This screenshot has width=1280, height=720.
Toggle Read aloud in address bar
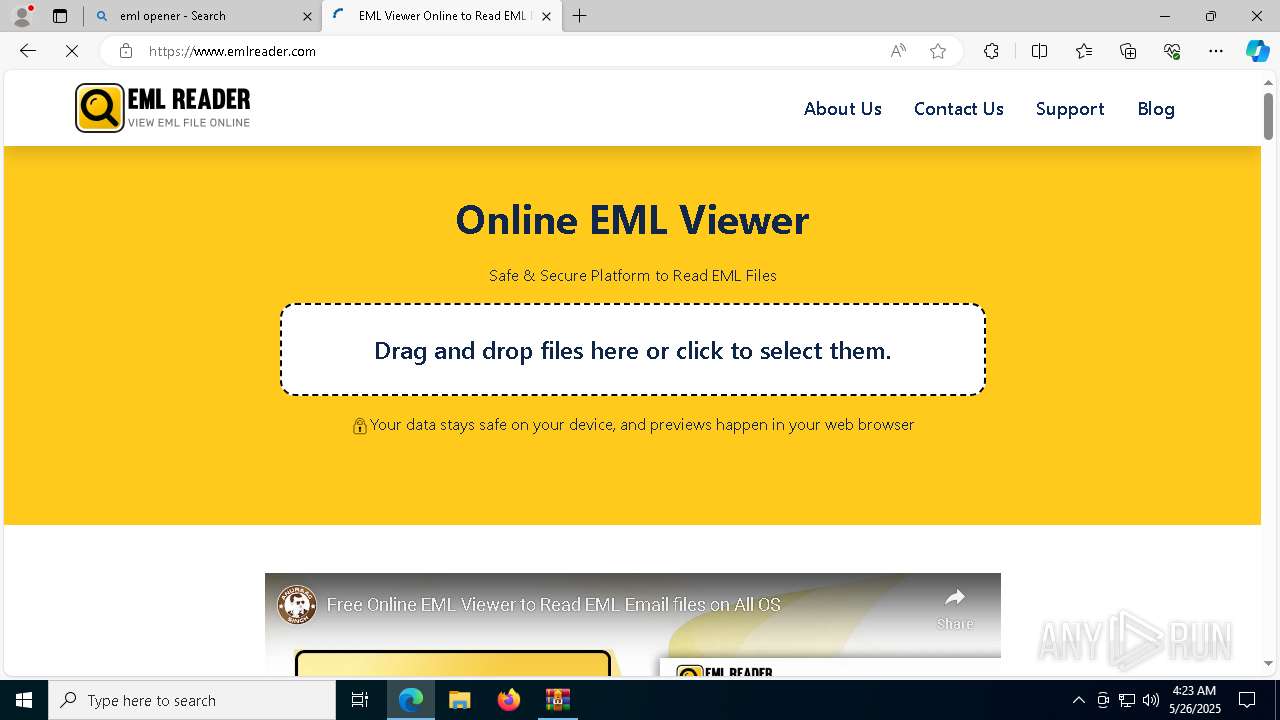(x=898, y=51)
